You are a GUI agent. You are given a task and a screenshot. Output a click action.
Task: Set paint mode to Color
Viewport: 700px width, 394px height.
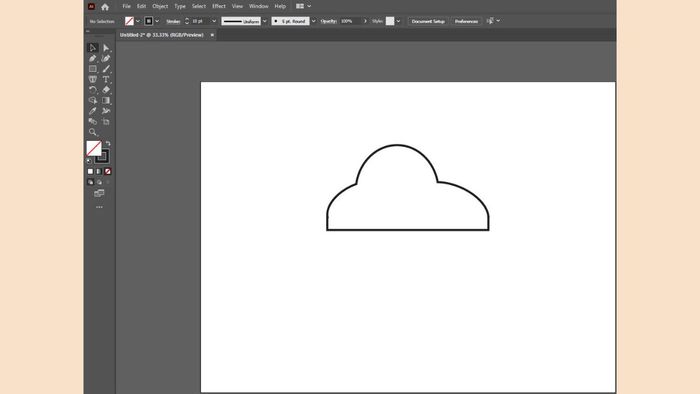click(x=90, y=171)
